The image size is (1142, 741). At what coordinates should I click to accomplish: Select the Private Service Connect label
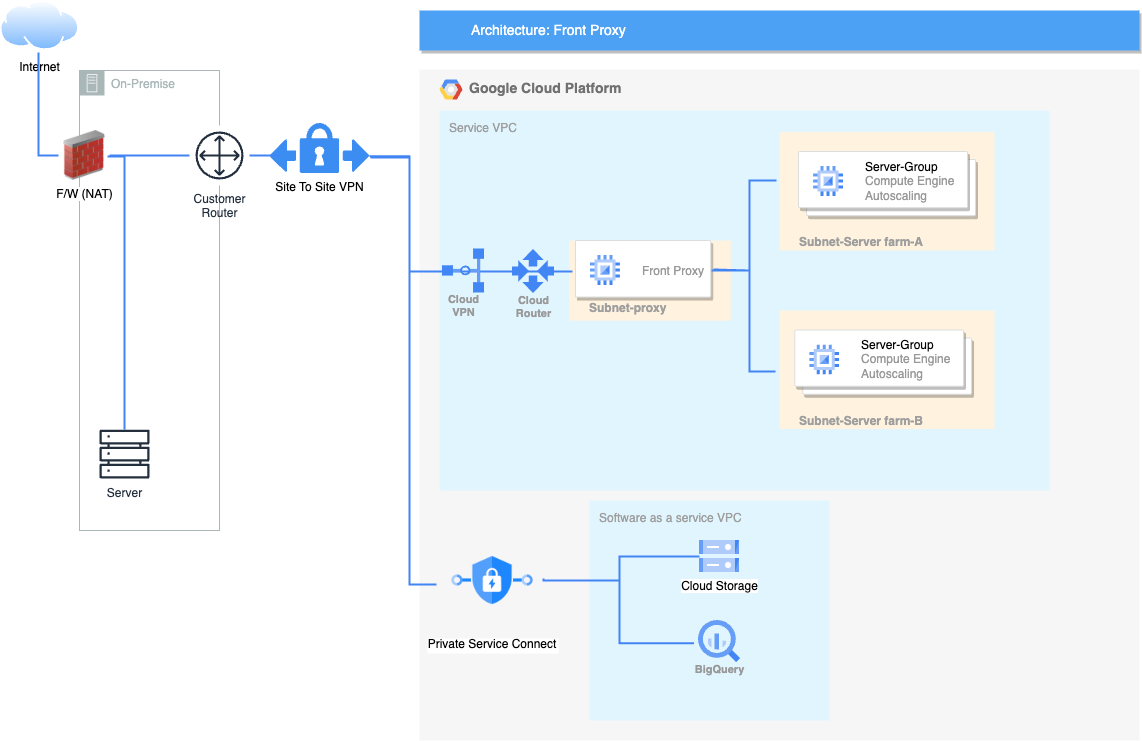[x=492, y=643]
